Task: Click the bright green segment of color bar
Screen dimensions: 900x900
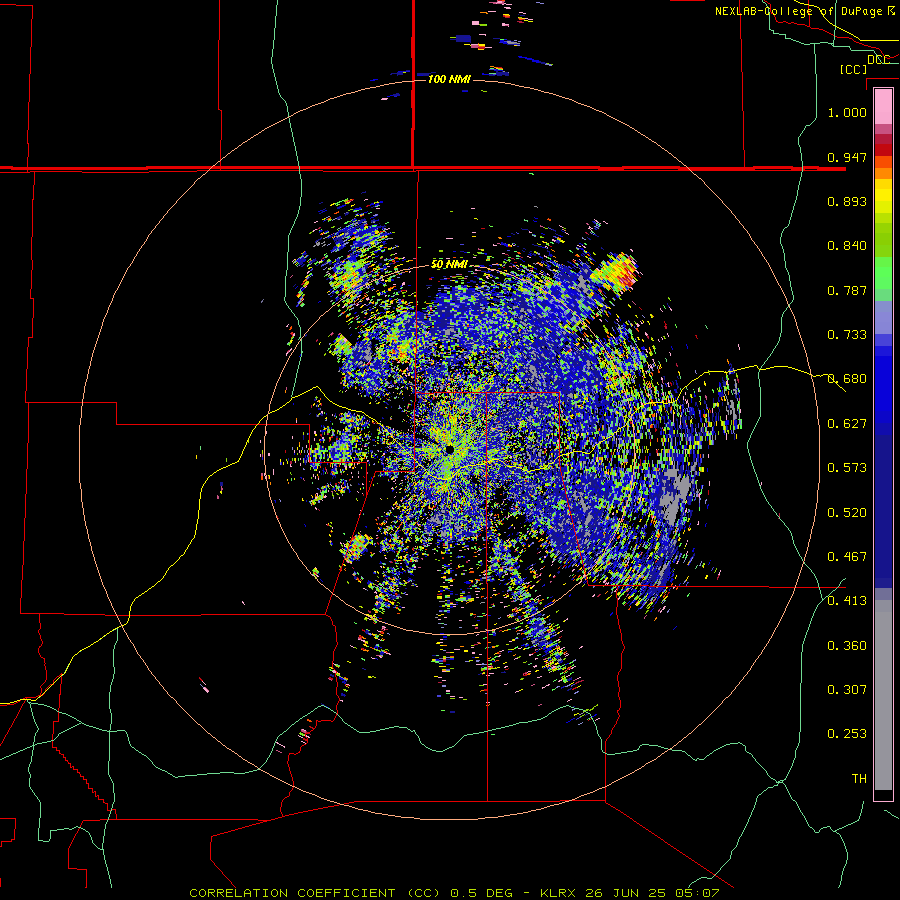Action: click(x=883, y=273)
